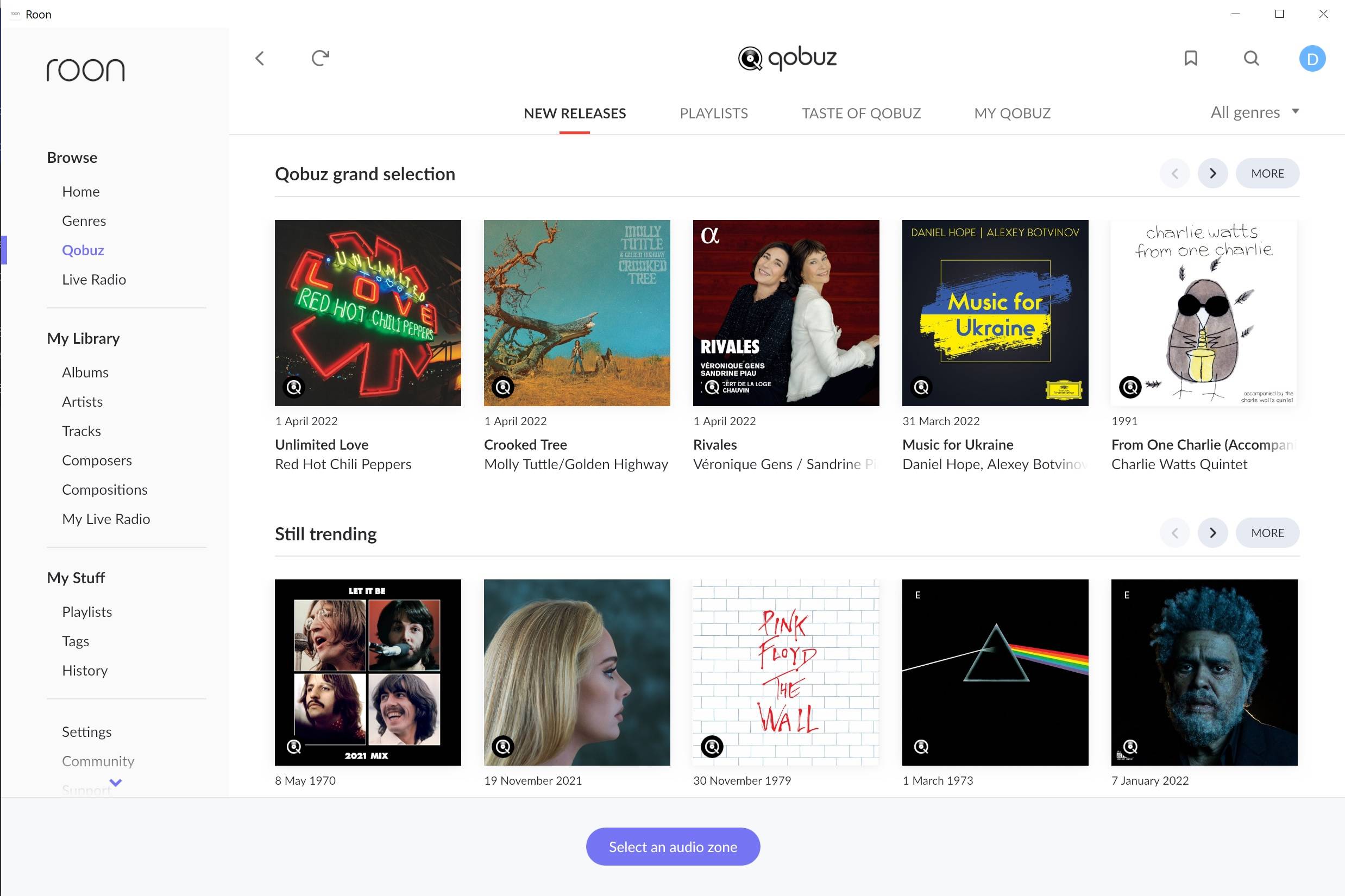
Task: Click the Qobuz logo in the header
Action: click(787, 58)
